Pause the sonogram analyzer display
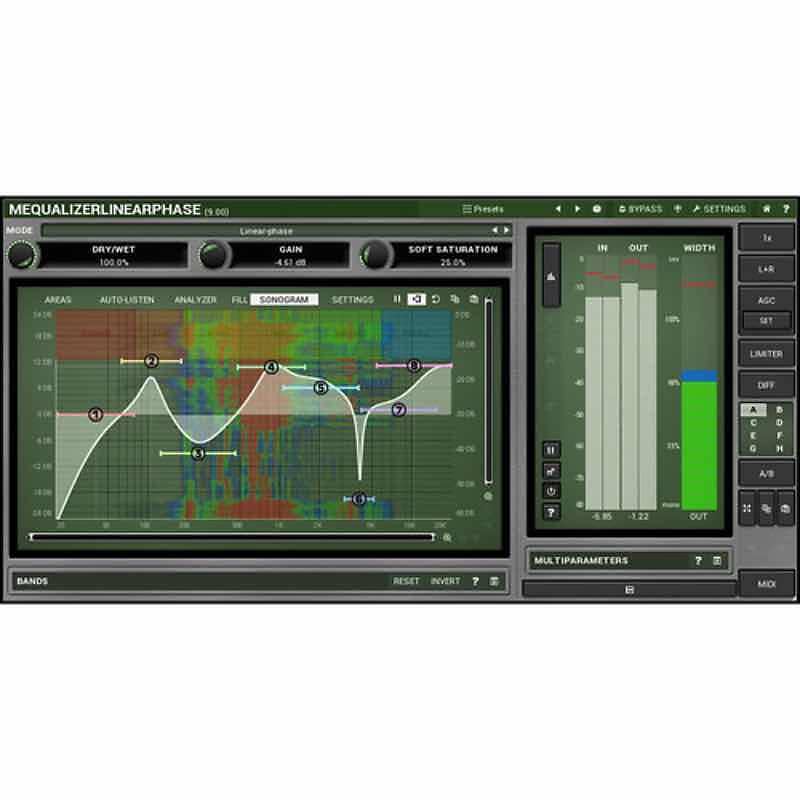800x800 pixels. click(396, 297)
